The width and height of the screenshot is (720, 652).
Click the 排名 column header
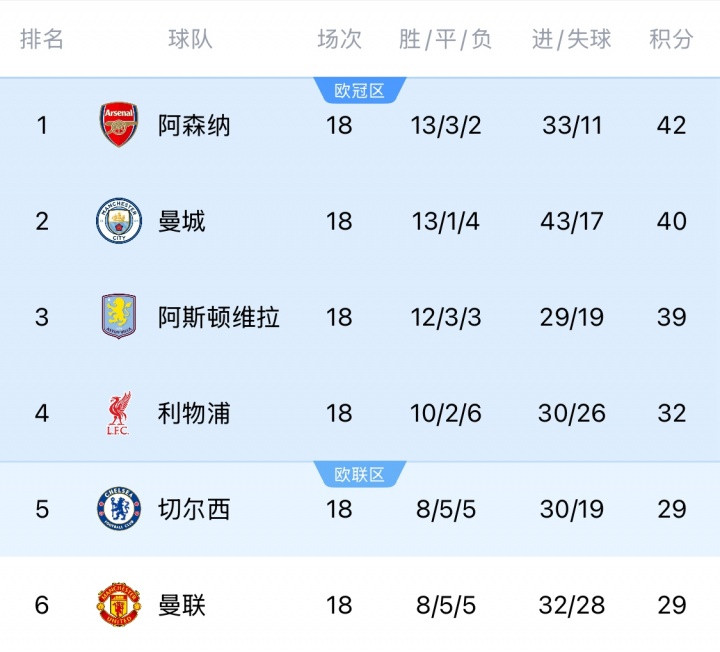pos(42,39)
